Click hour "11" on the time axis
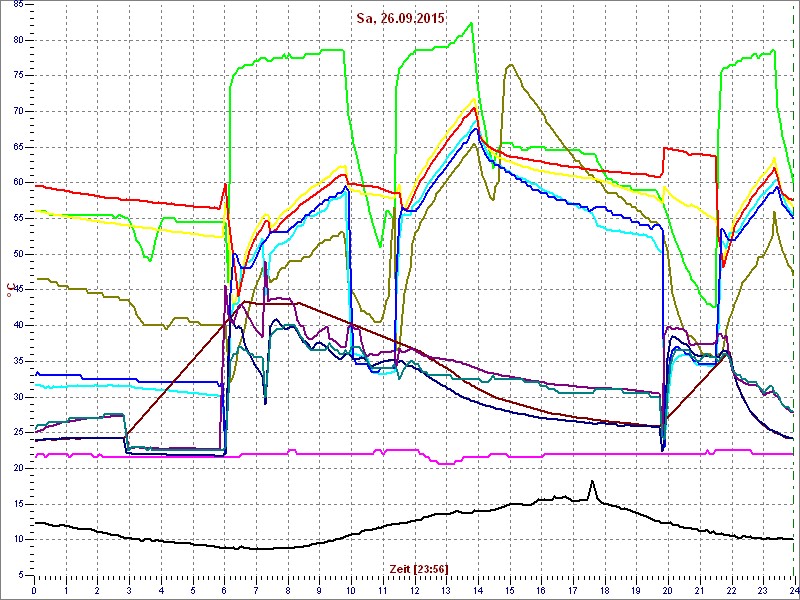 [x=382, y=590]
